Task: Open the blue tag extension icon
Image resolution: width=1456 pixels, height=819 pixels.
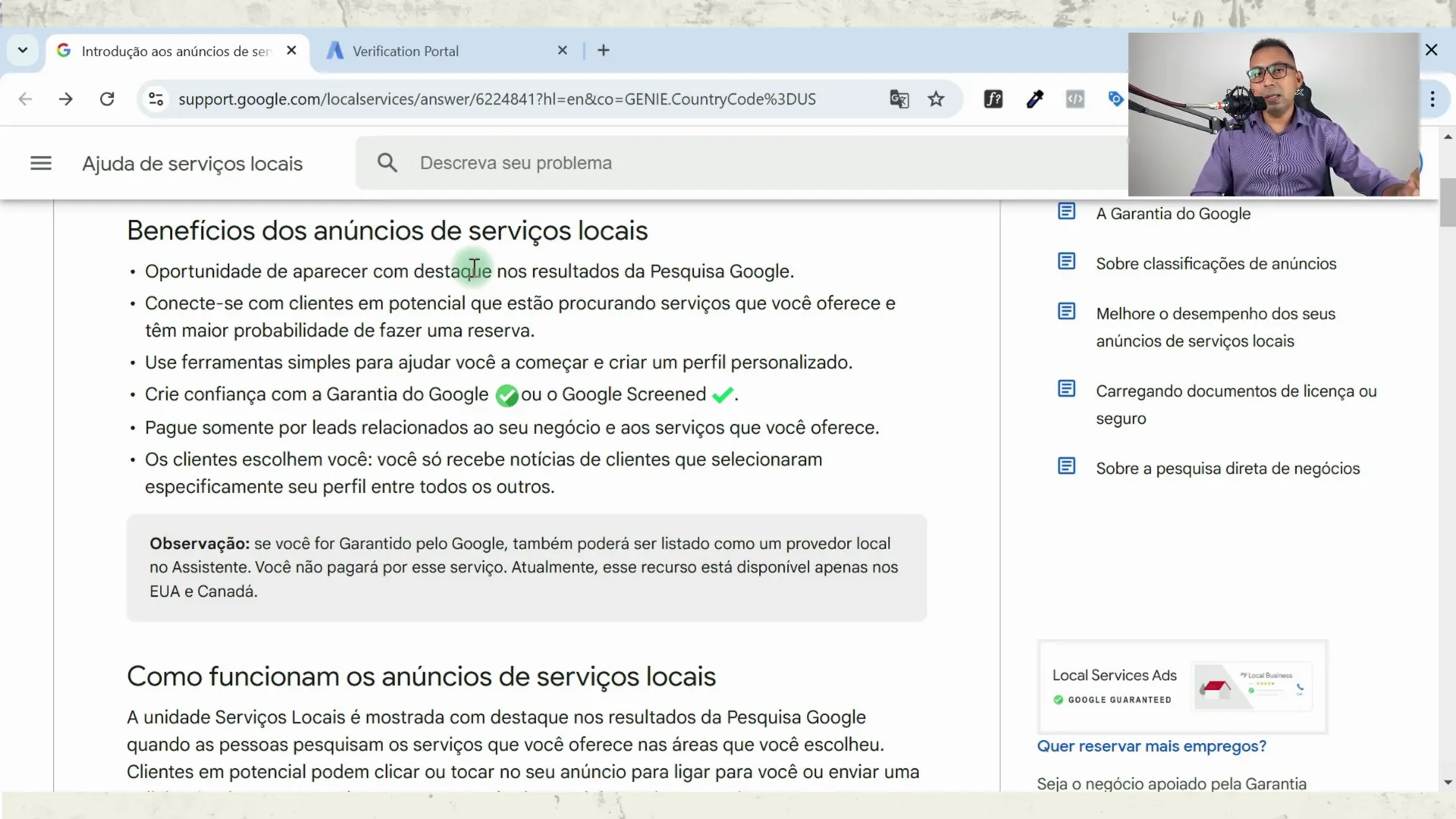Action: (1116, 99)
